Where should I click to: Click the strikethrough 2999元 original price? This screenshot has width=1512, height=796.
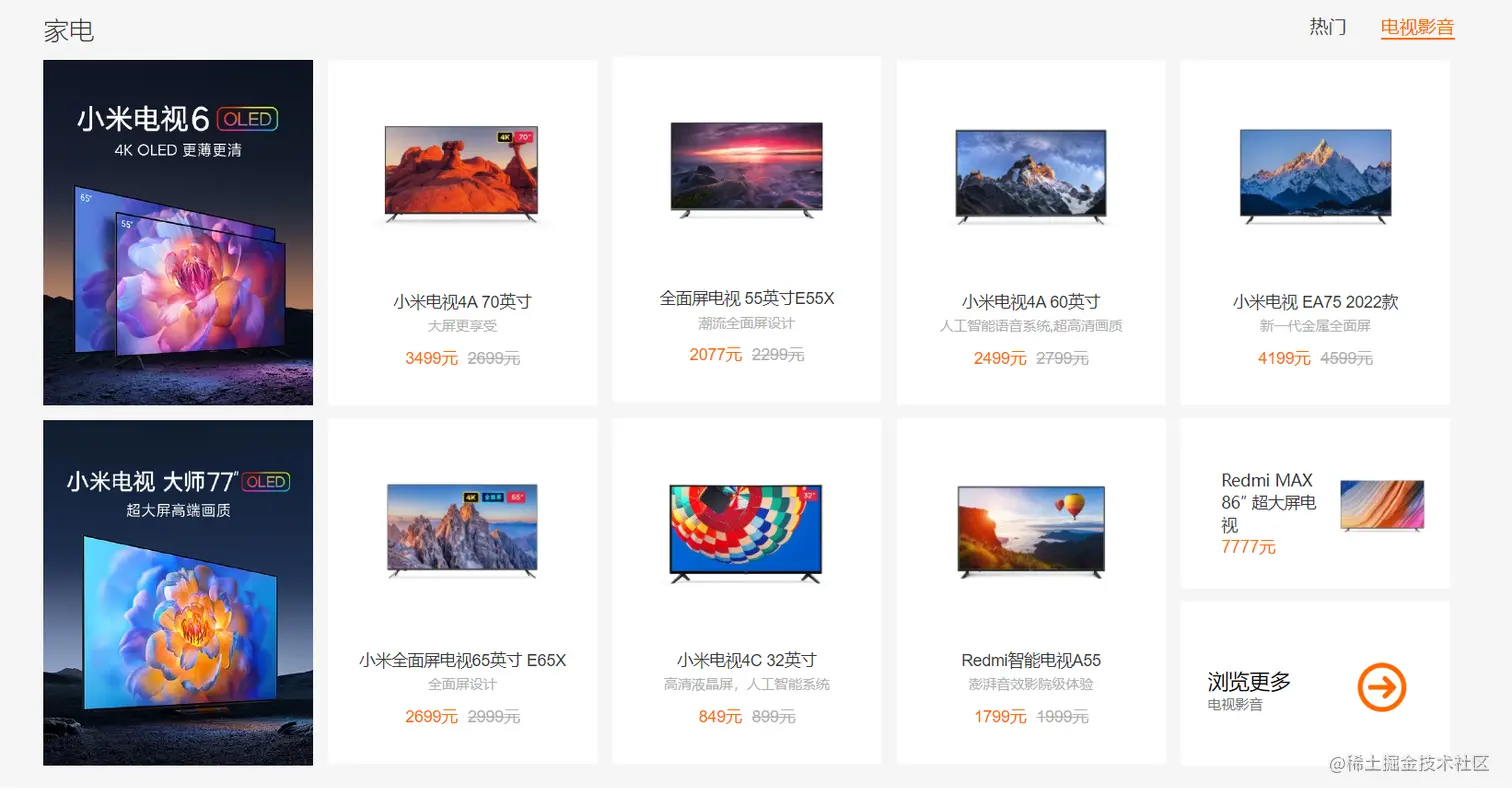tap(494, 716)
